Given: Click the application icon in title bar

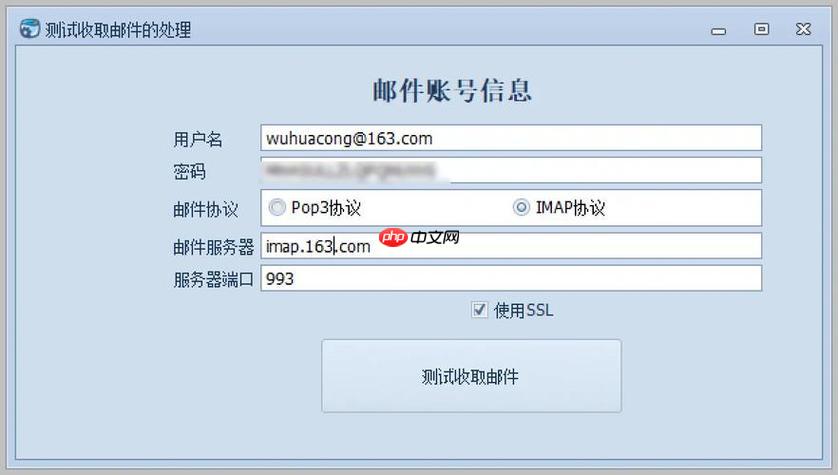Looking at the screenshot, I should pyautogui.click(x=30, y=28).
